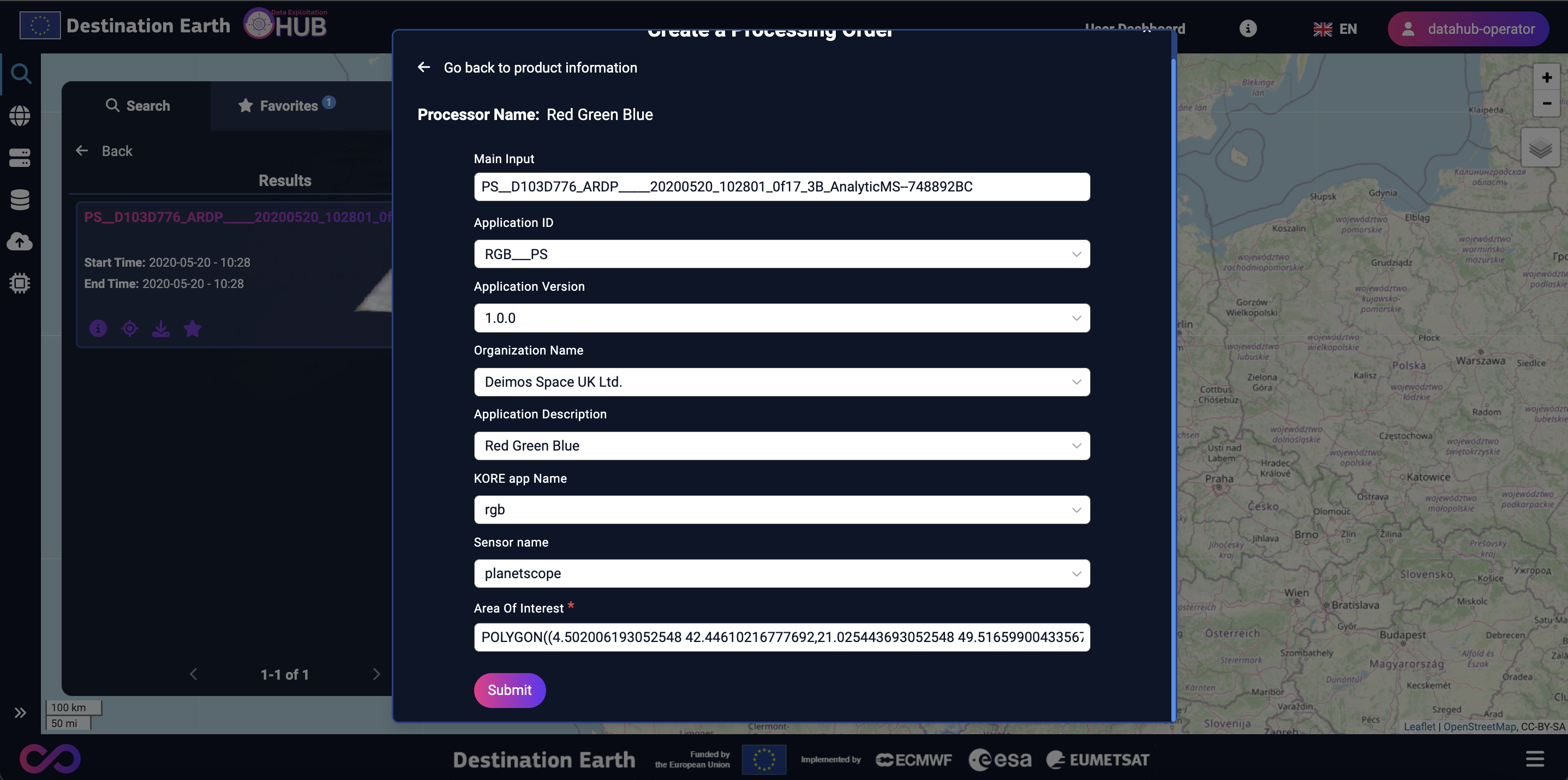Click the Area Of Interest polygon field
The height and width of the screenshot is (780, 1568).
(782, 637)
